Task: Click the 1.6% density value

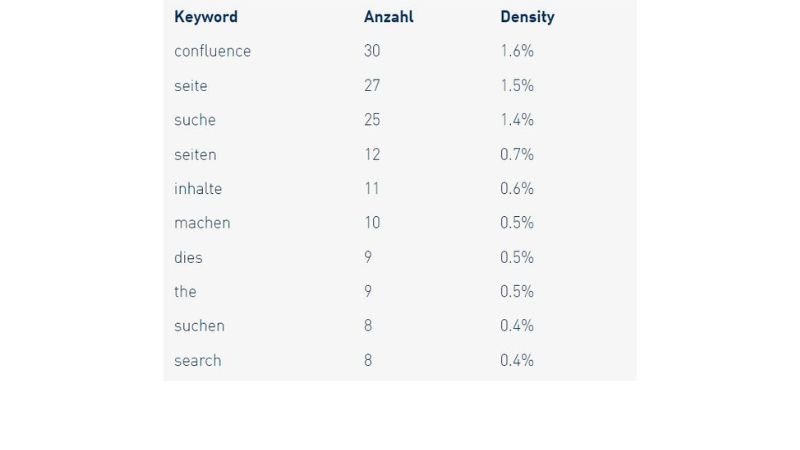Action: (x=517, y=51)
